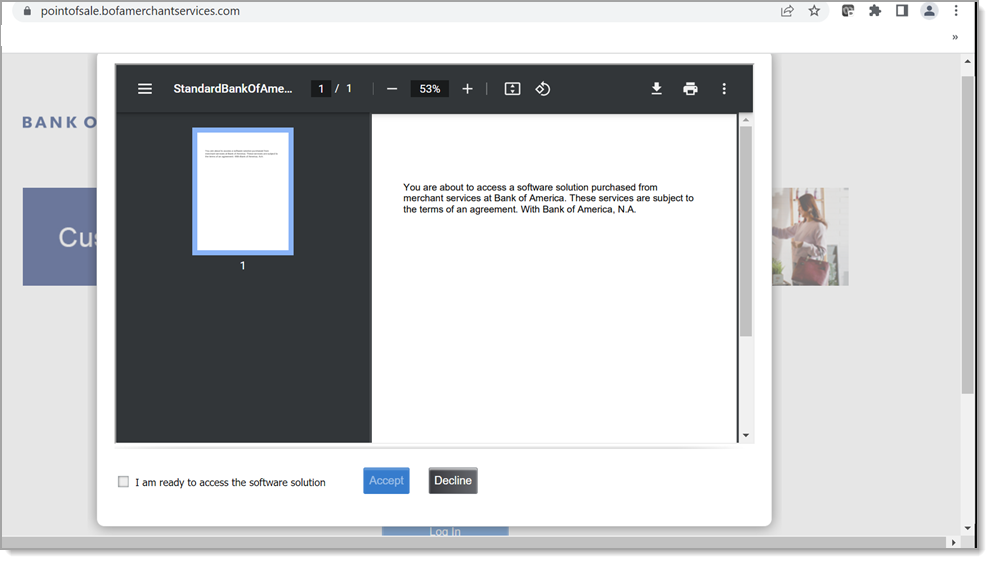This screenshot has width=991, height=562.
Task: Click the horizontal scrollbar right arrow
Action: pyautogui.click(x=954, y=542)
